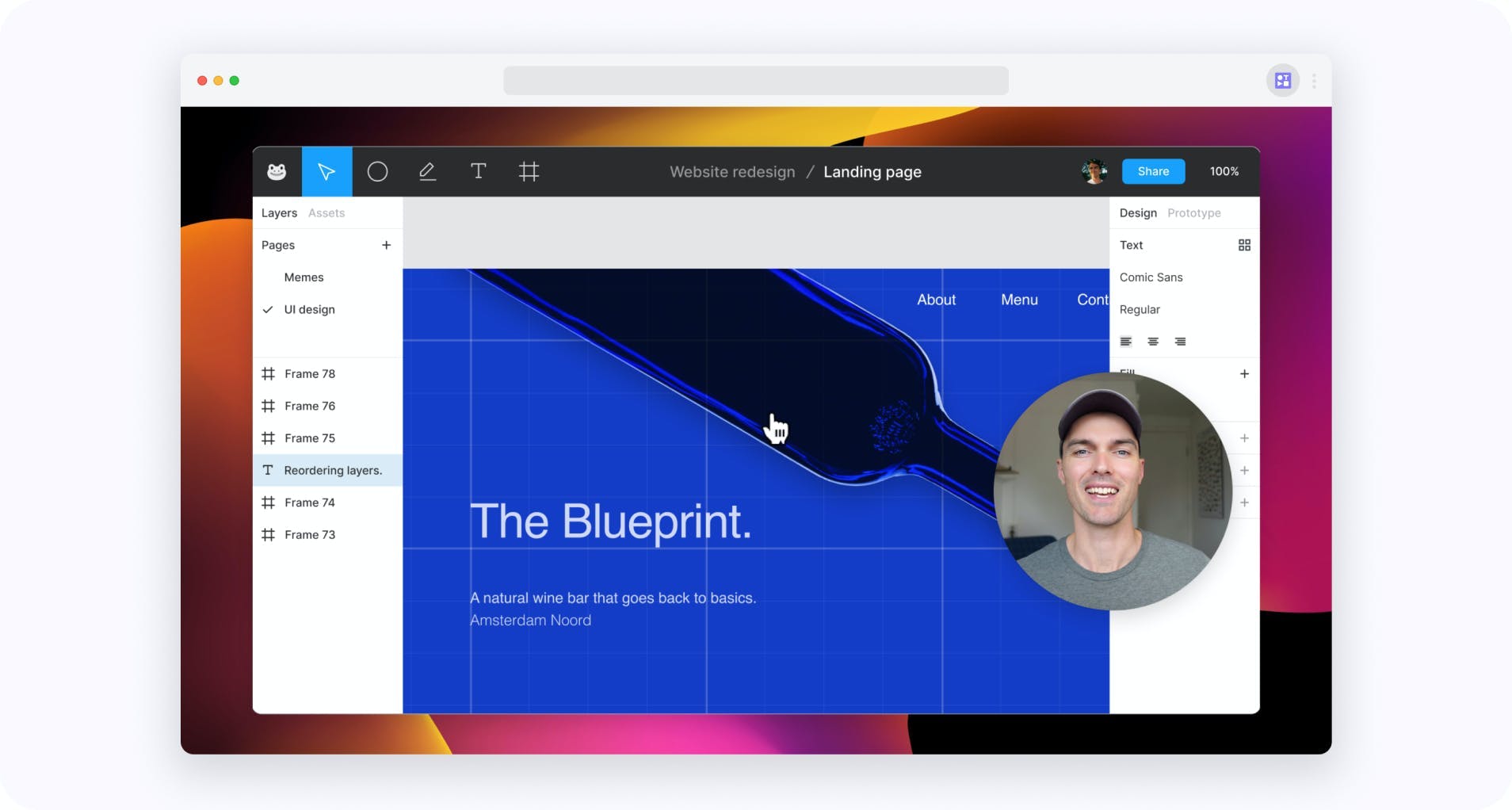
Task: Open the text styles grid icon
Action: 1244,245
